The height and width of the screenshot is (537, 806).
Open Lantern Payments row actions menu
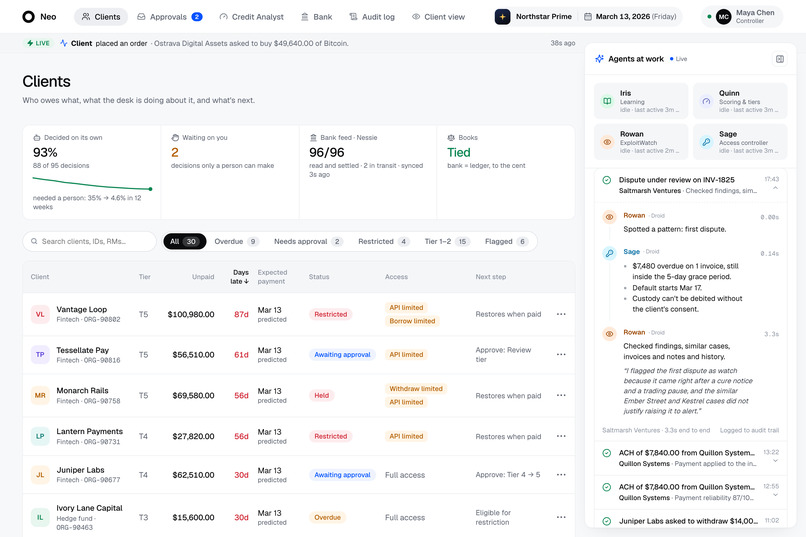pos(561,436)
